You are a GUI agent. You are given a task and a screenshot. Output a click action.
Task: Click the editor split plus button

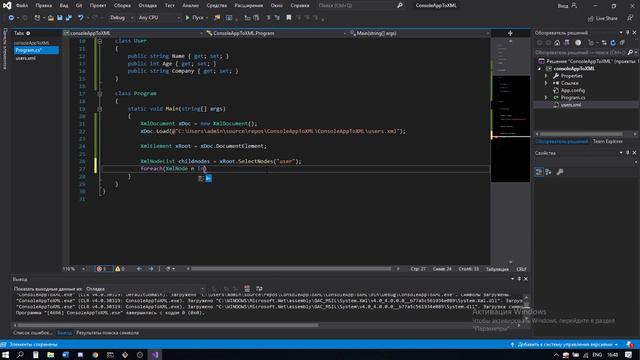click(x=510, y=33)
